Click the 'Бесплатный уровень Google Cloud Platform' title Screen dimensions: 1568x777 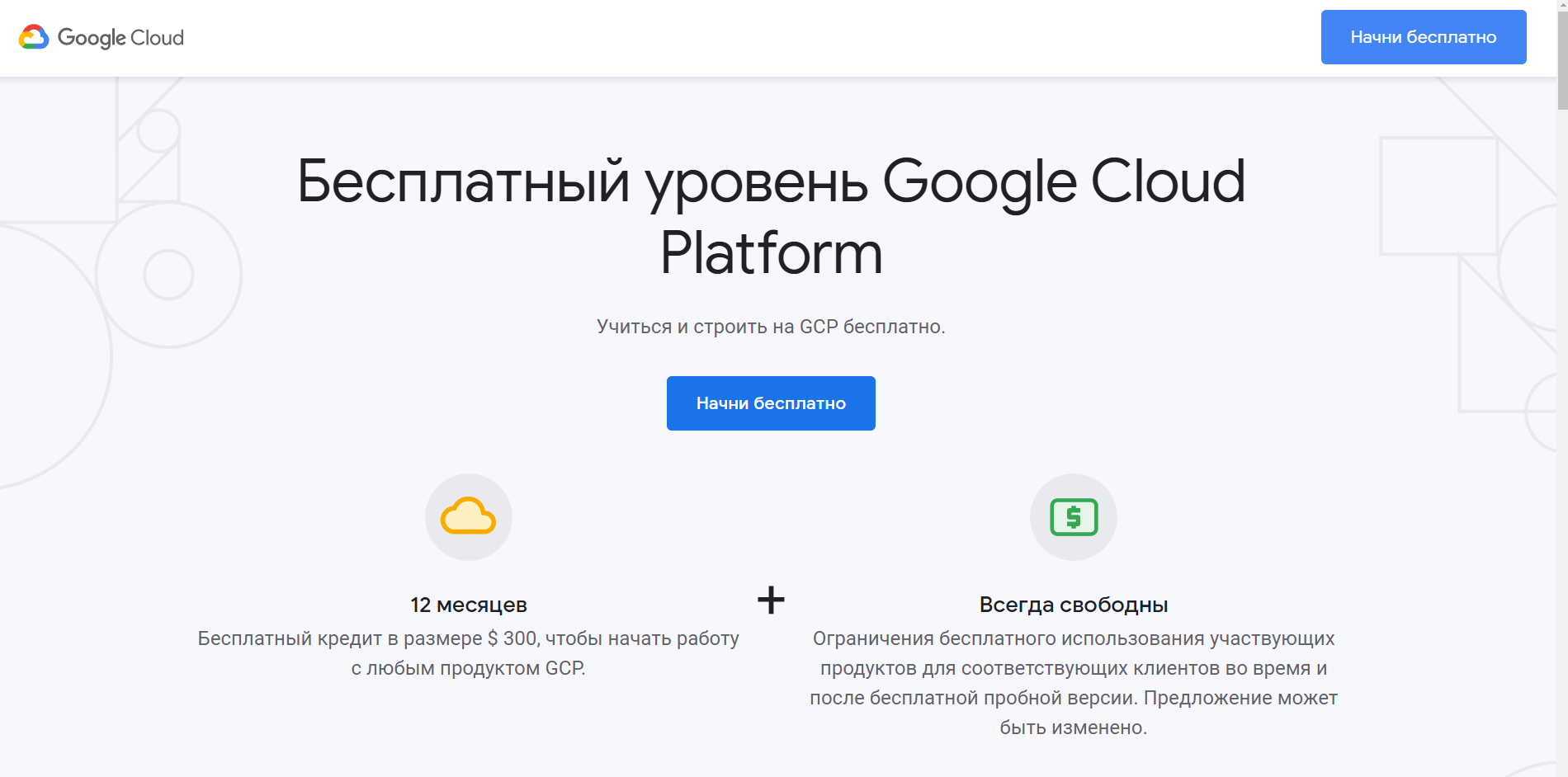pos(771,217)
